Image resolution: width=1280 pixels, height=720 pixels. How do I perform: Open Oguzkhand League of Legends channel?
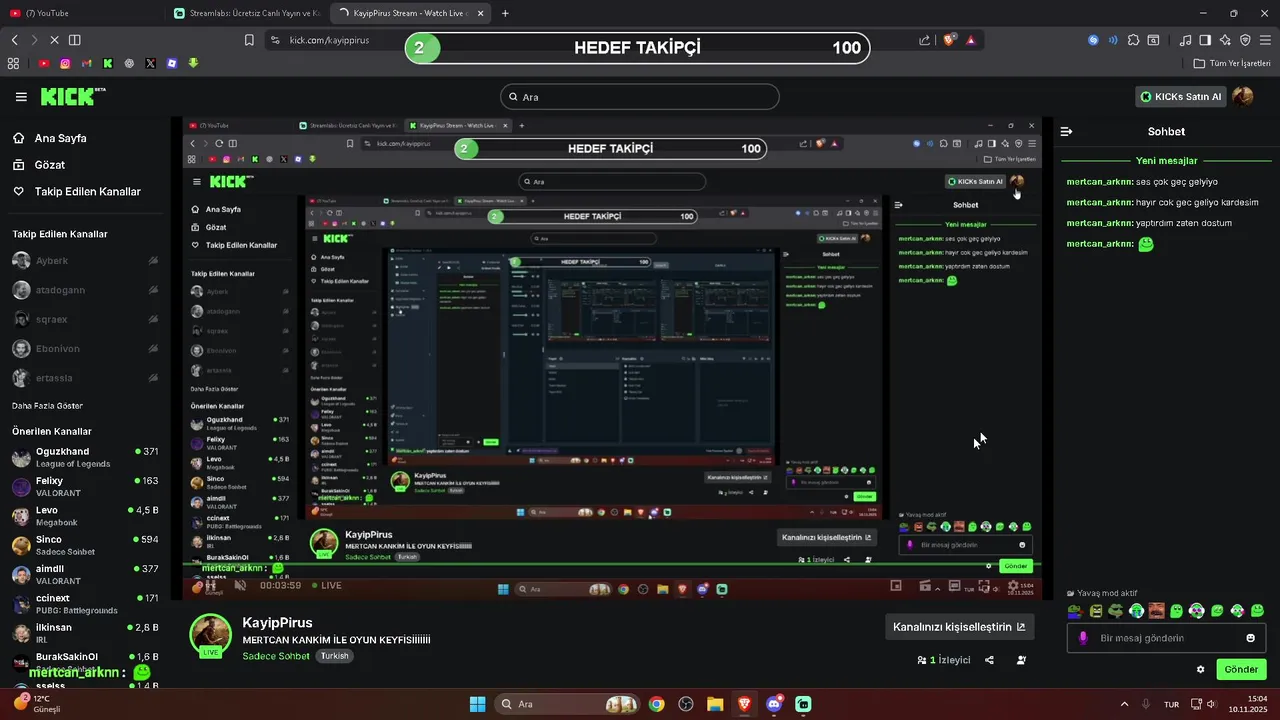point(85,458)
